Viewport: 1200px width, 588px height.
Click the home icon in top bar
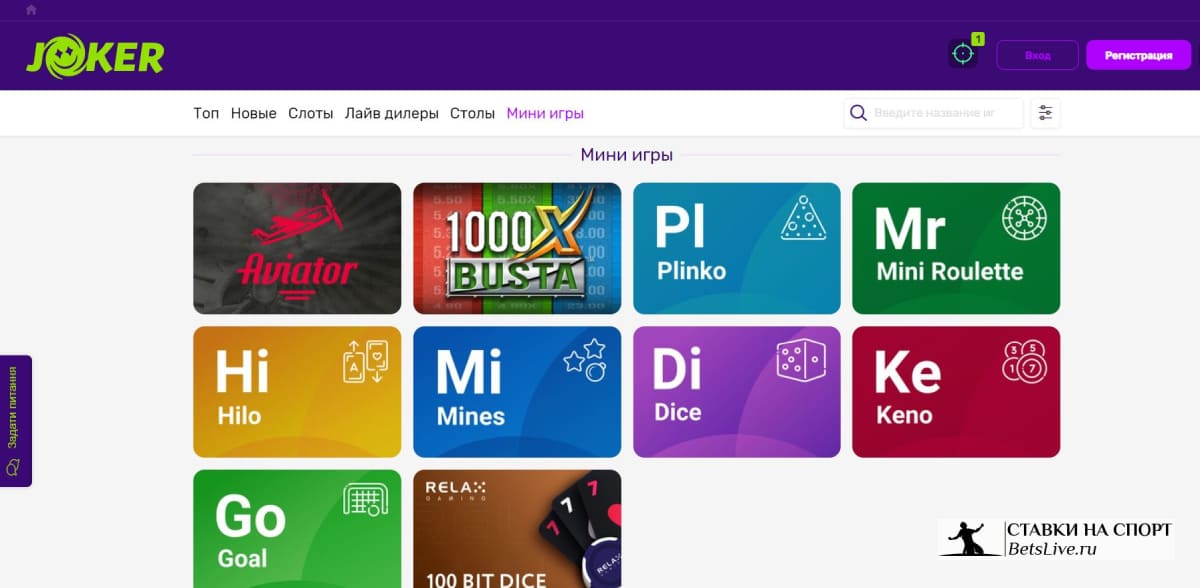point(31,9)
